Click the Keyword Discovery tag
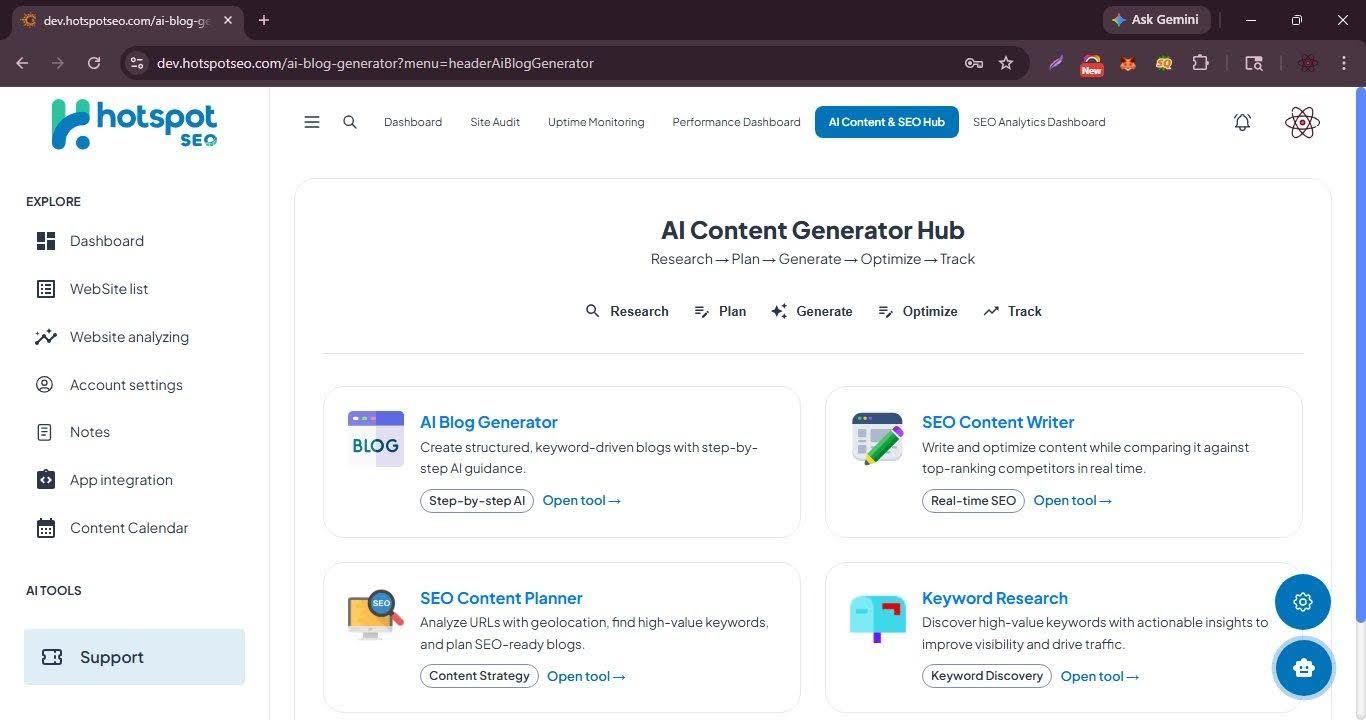The height and width of the screenshot is (720, 1366). (987, 676)
